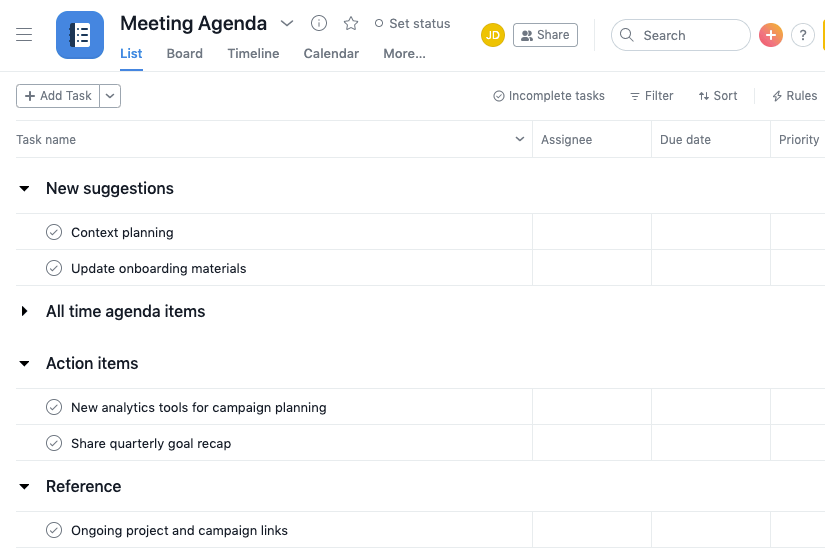Switch to the Board tab
The width and height of the screenshot is (825, 550).
tap(185, 53)
